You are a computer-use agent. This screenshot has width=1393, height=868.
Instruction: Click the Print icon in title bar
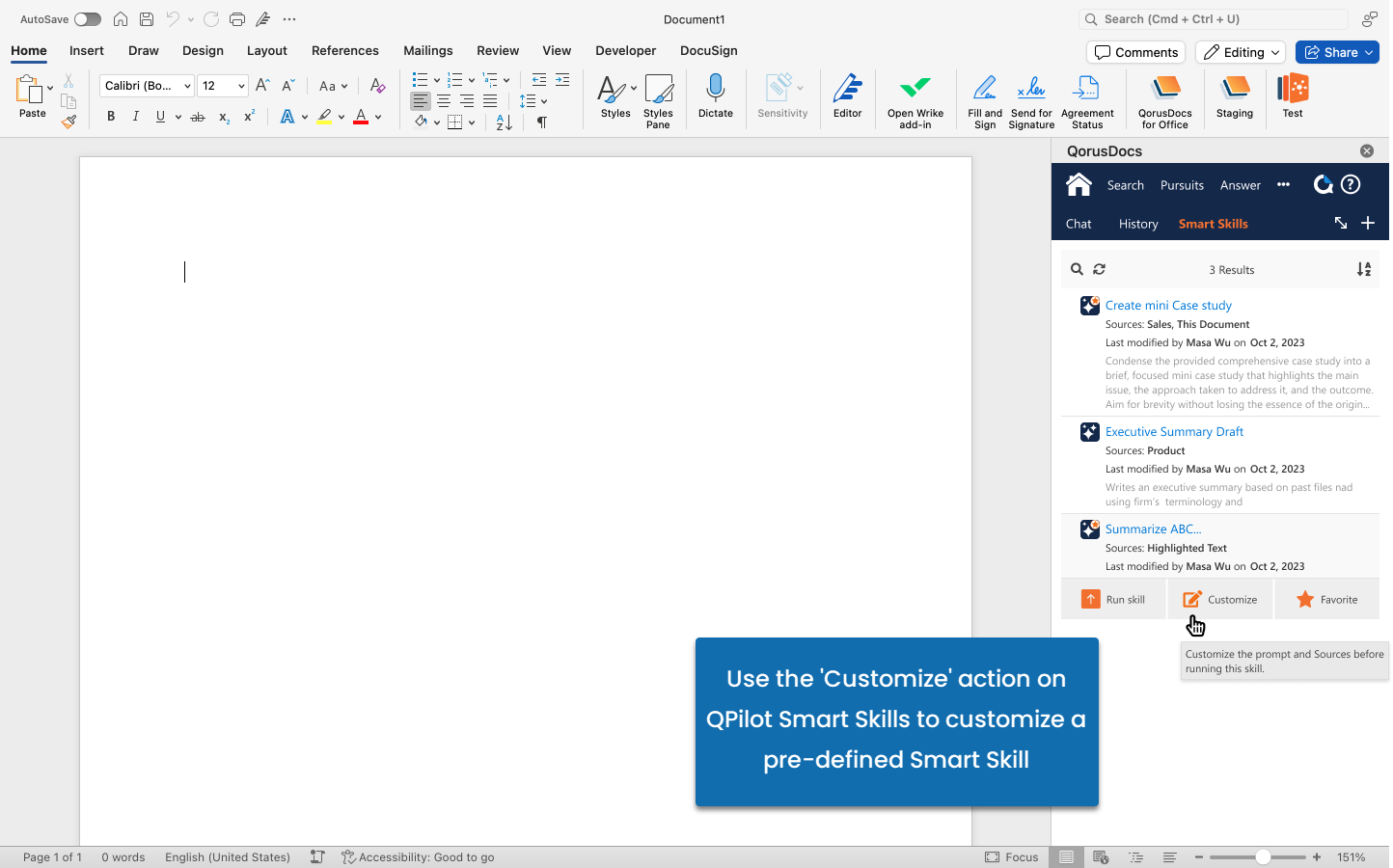point(237,19)
